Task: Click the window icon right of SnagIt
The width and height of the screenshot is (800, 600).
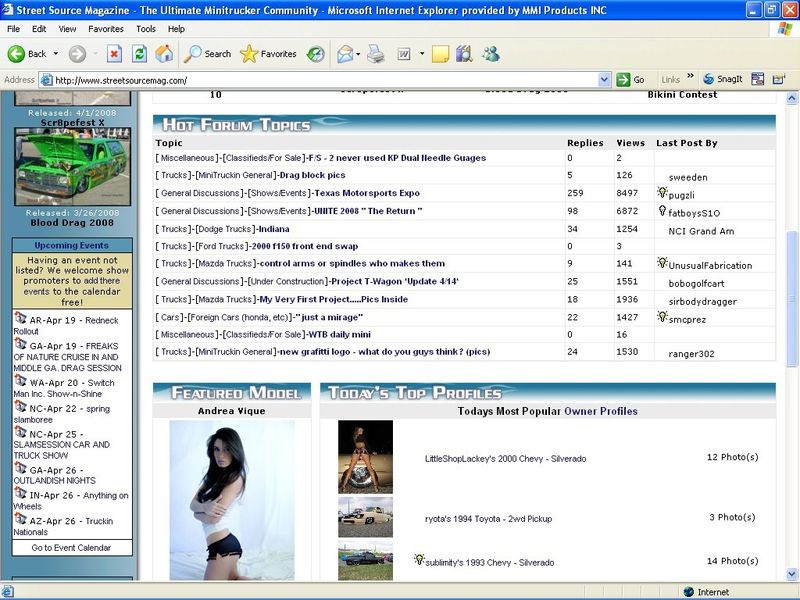Action: pos(758,79)
